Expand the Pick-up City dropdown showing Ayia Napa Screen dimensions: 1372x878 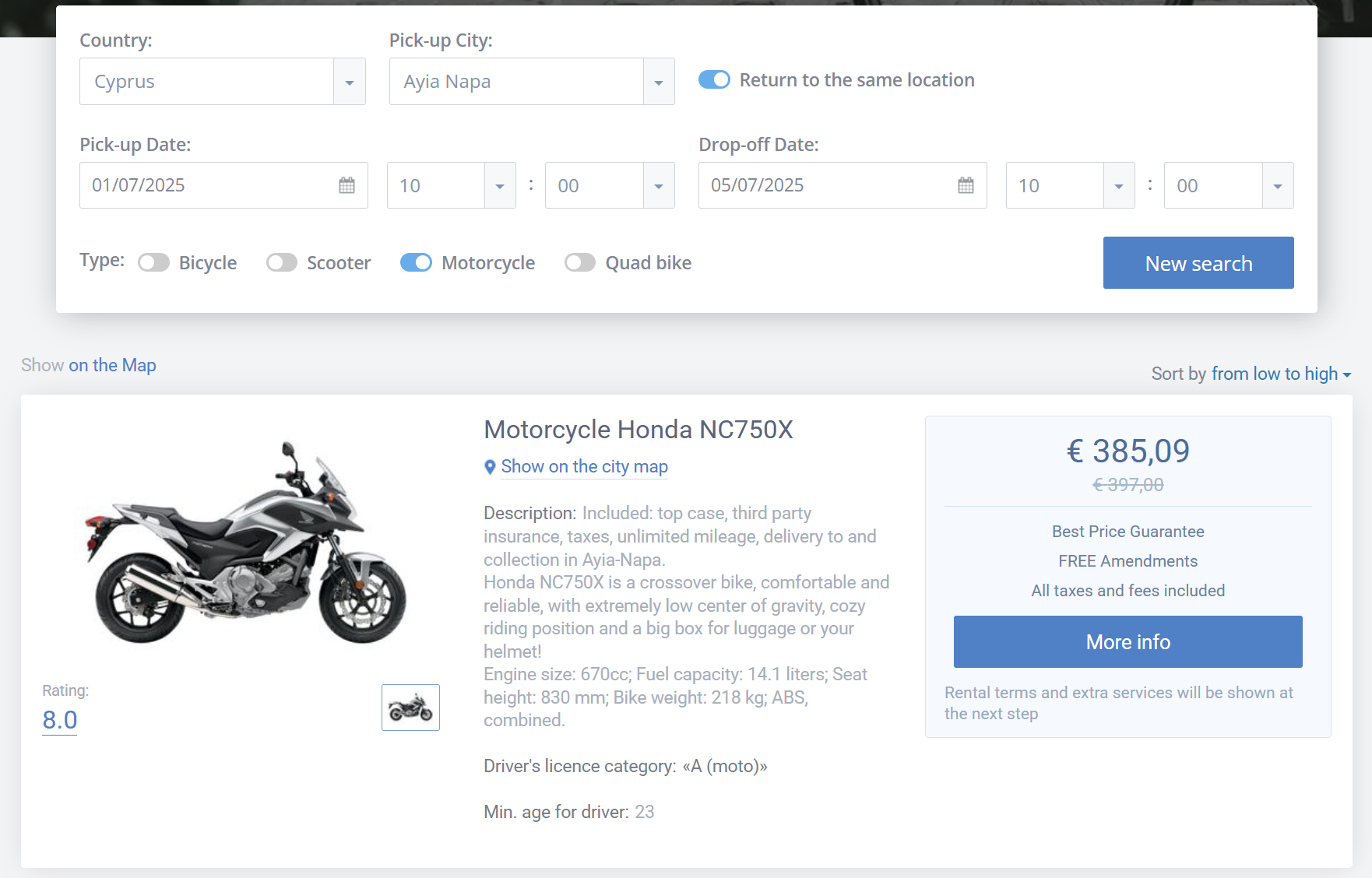[532, 81]
